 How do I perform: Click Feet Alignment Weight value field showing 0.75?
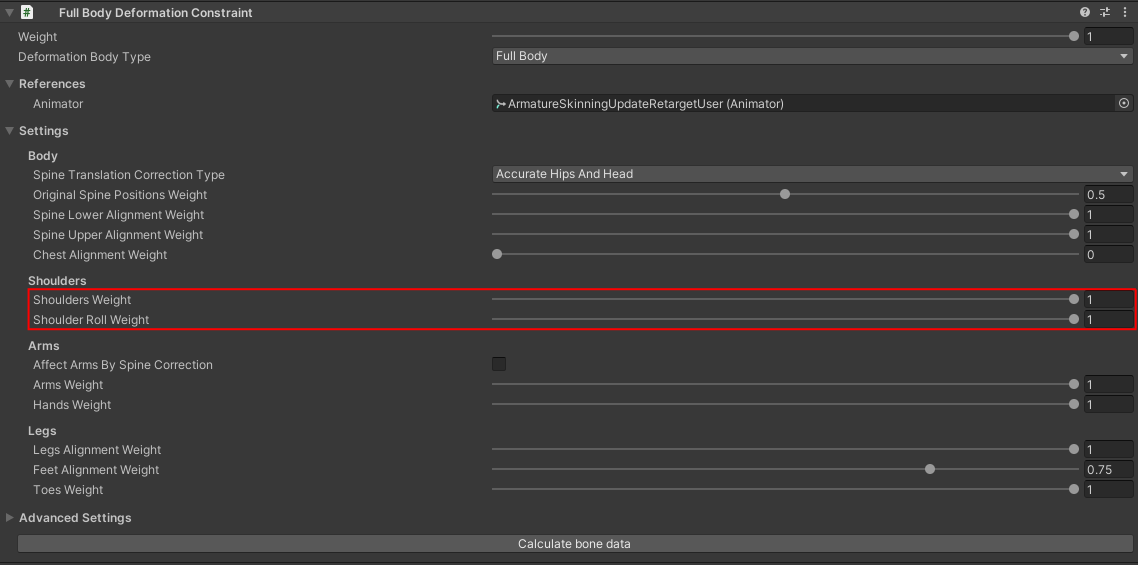1108,470
